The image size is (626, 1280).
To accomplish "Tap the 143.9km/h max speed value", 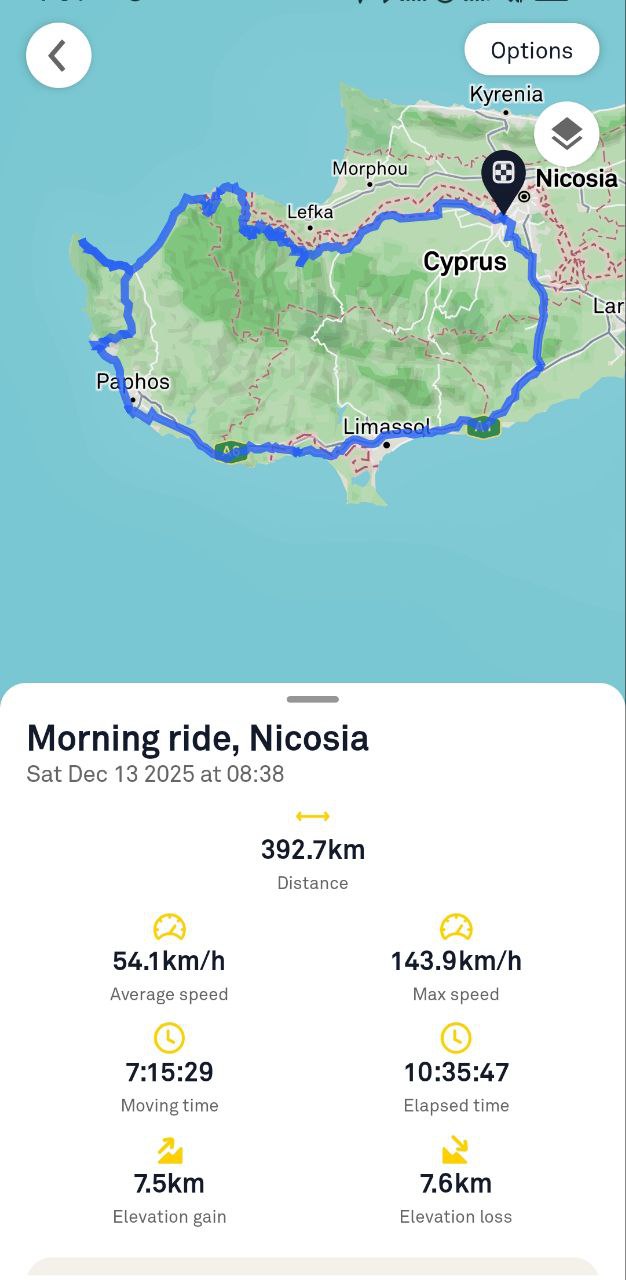I will 456,961.
